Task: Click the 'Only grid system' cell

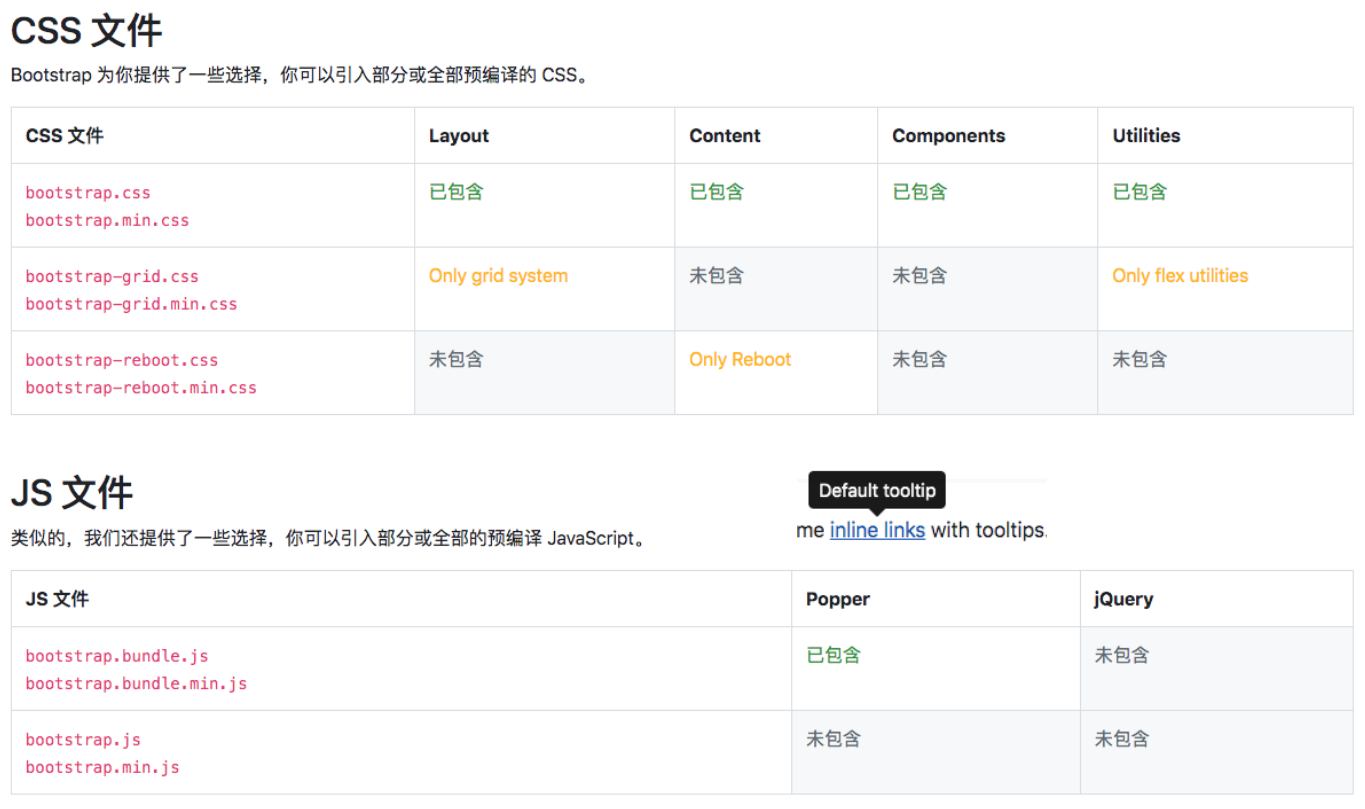Action: 498,276
